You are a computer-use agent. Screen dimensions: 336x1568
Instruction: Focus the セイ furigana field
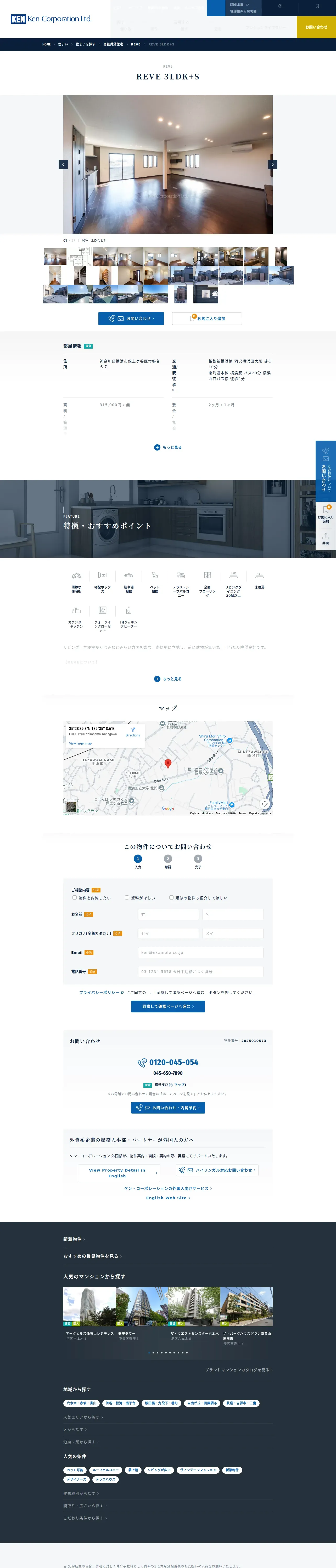pyautogui.click(x=168, y=933)
